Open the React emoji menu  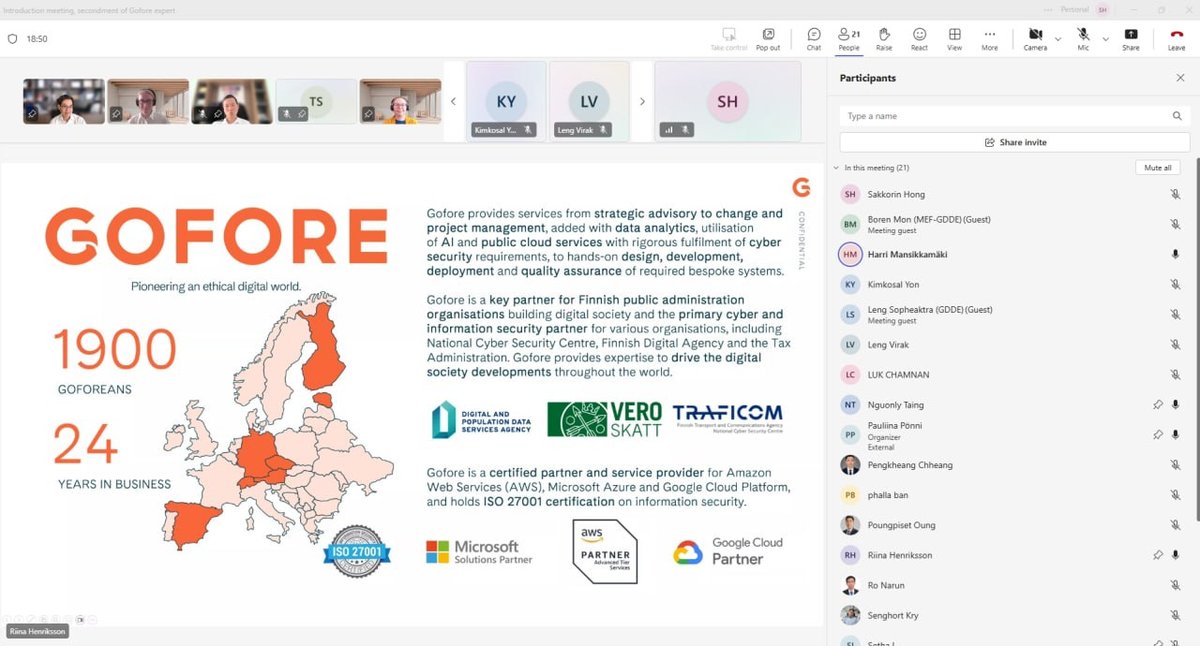(x=919, y=38)
